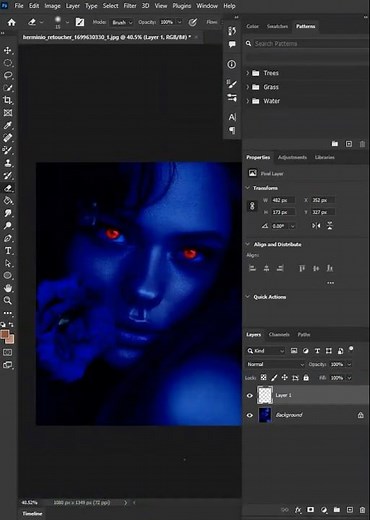Select the Background layer thumbnail

click(265, 415)
